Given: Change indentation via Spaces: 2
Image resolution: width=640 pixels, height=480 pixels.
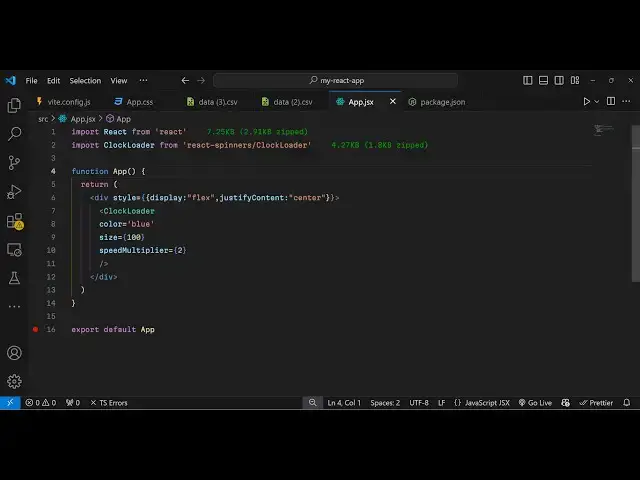Looking at the screenshot, I should pos(385,403).
